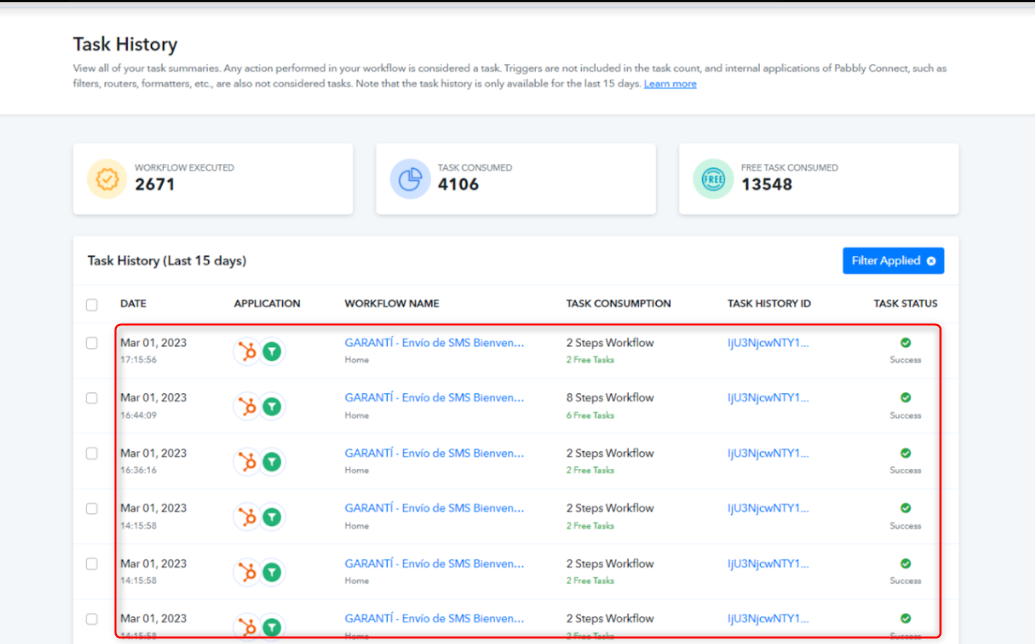Click HubSpot icon in the 16:36:16 row

[x=247, y=462]
